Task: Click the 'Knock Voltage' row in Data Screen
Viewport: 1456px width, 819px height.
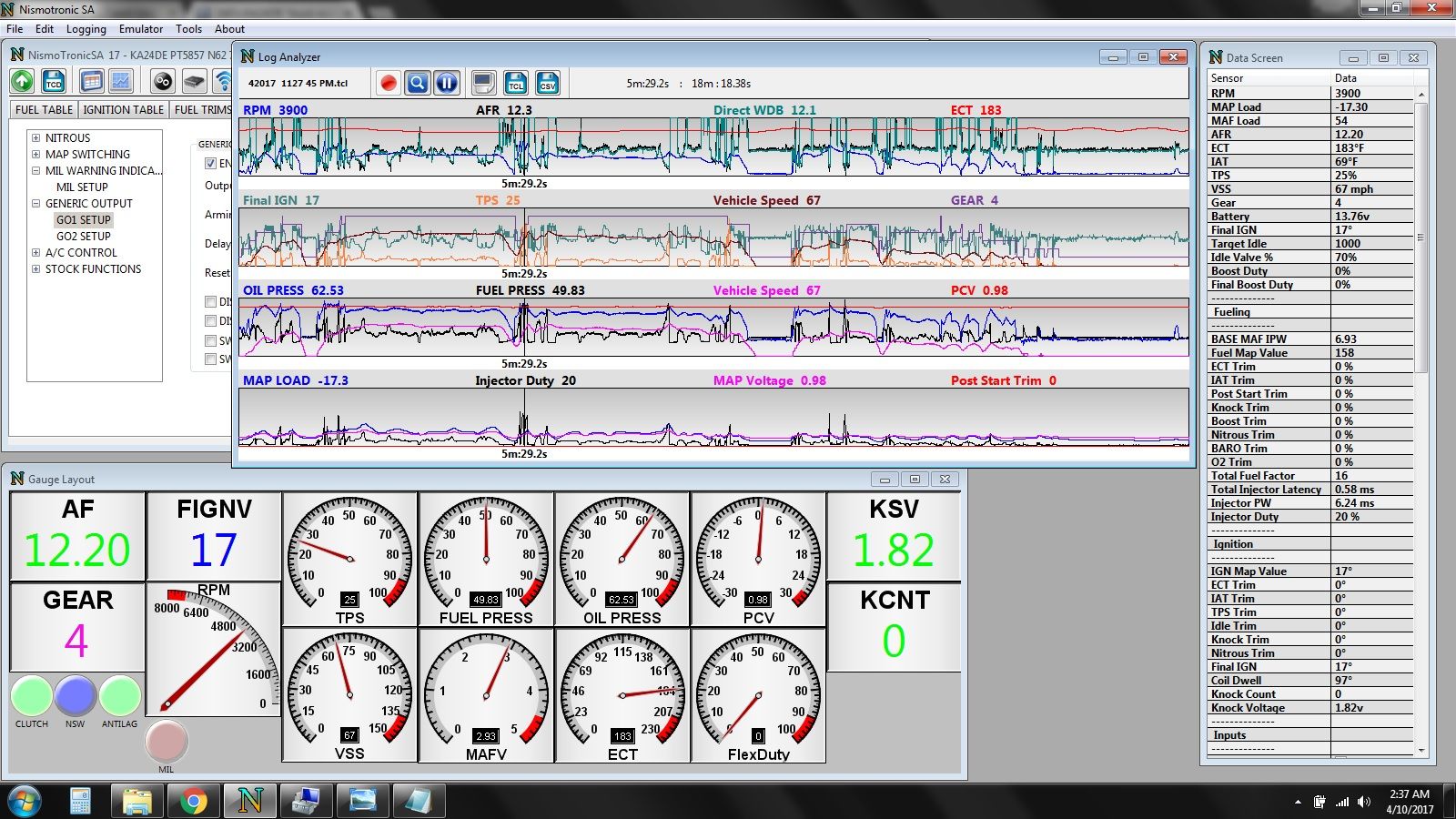Action: click(x=1310, y=708)
